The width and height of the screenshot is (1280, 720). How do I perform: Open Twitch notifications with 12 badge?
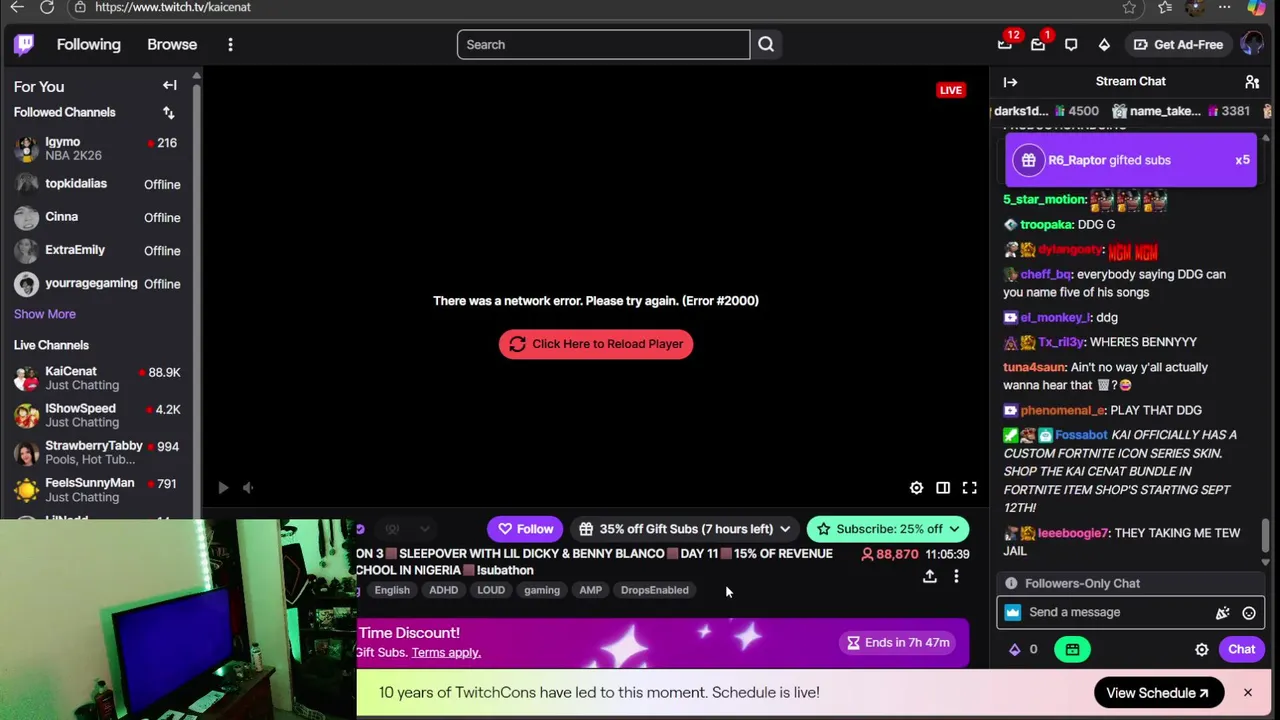coord(1006,43)
